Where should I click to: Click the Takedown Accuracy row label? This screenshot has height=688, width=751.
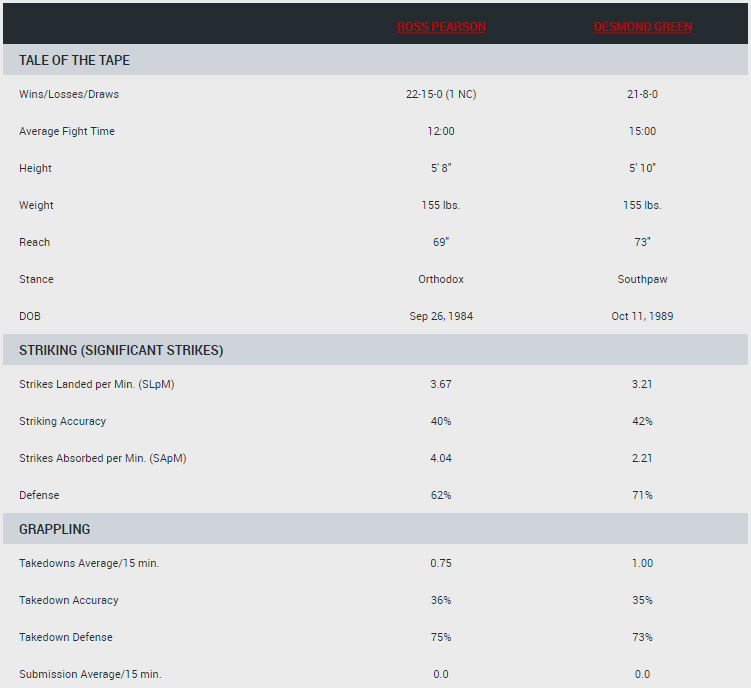[x=69, y=600]
